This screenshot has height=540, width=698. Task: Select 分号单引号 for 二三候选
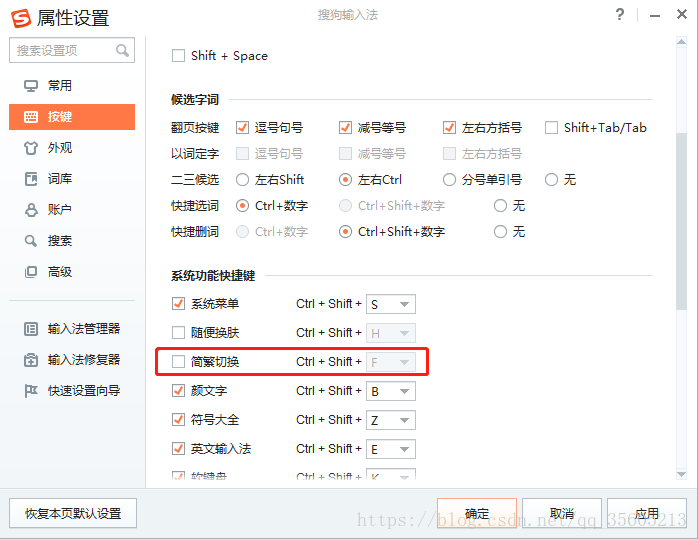pyautogui.click(x=449, y=180)
